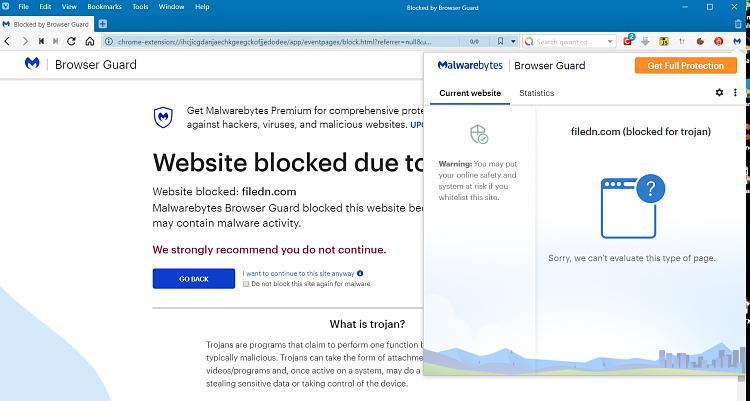Click Get Full Protection button
Image resolution: width=750 pixels, height=401 pixels.
point(685,66)
